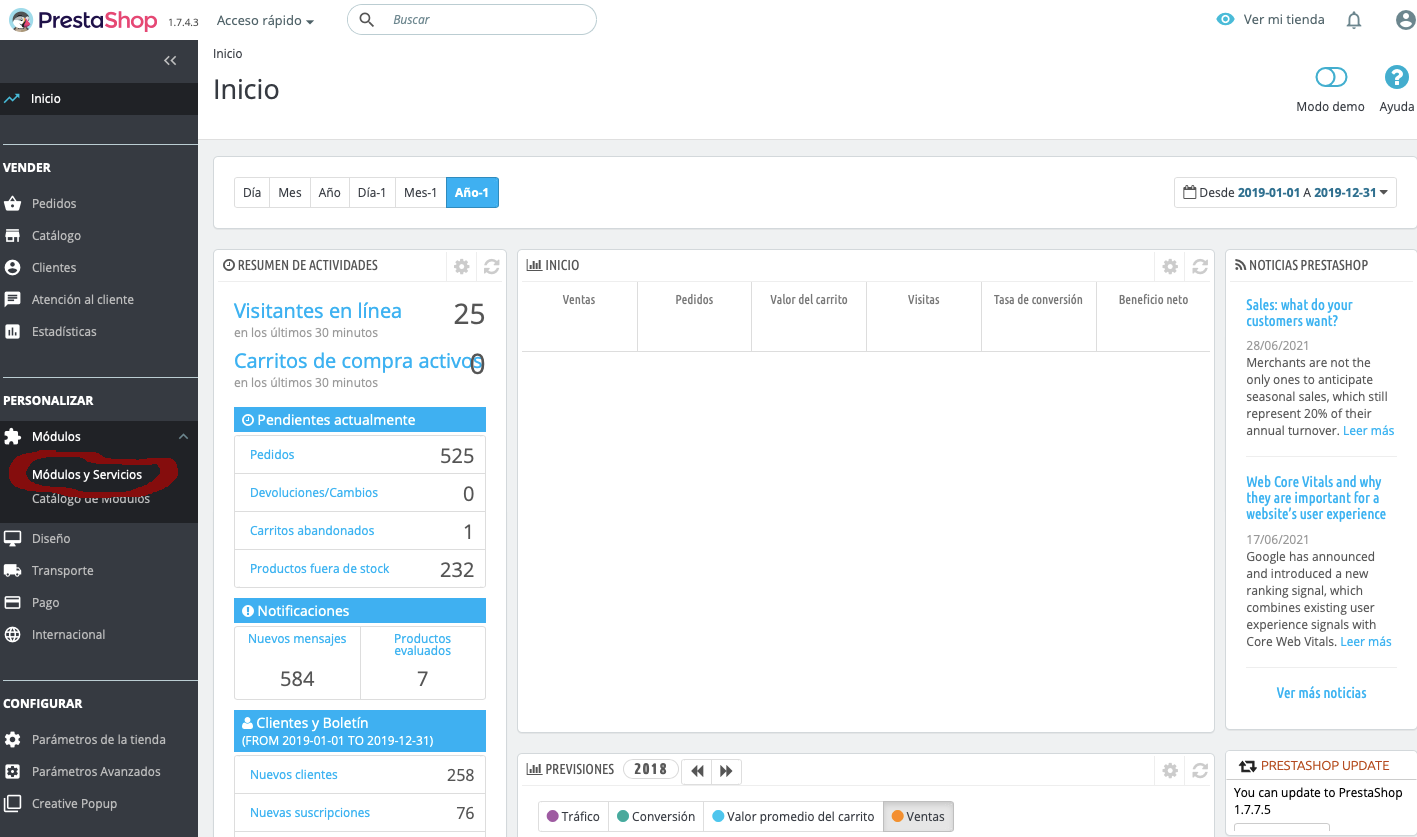
Task: Go to next Previsiones year arrow
Action: click(727, 771)
